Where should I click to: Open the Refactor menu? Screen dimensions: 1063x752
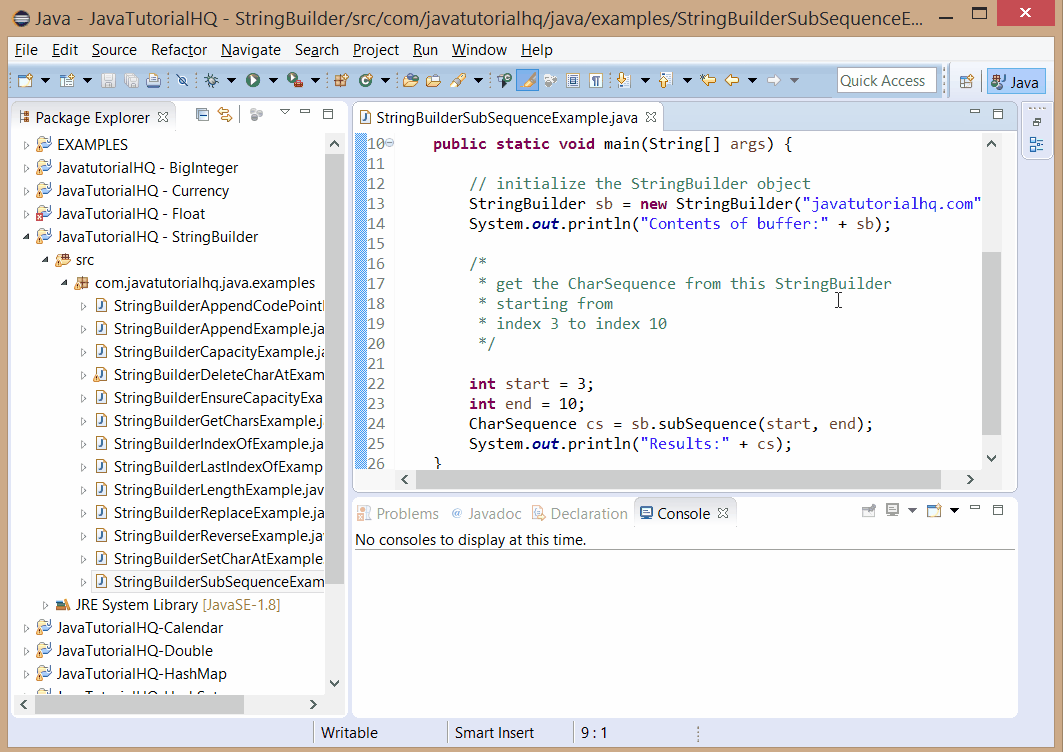[x=178, y=49]
